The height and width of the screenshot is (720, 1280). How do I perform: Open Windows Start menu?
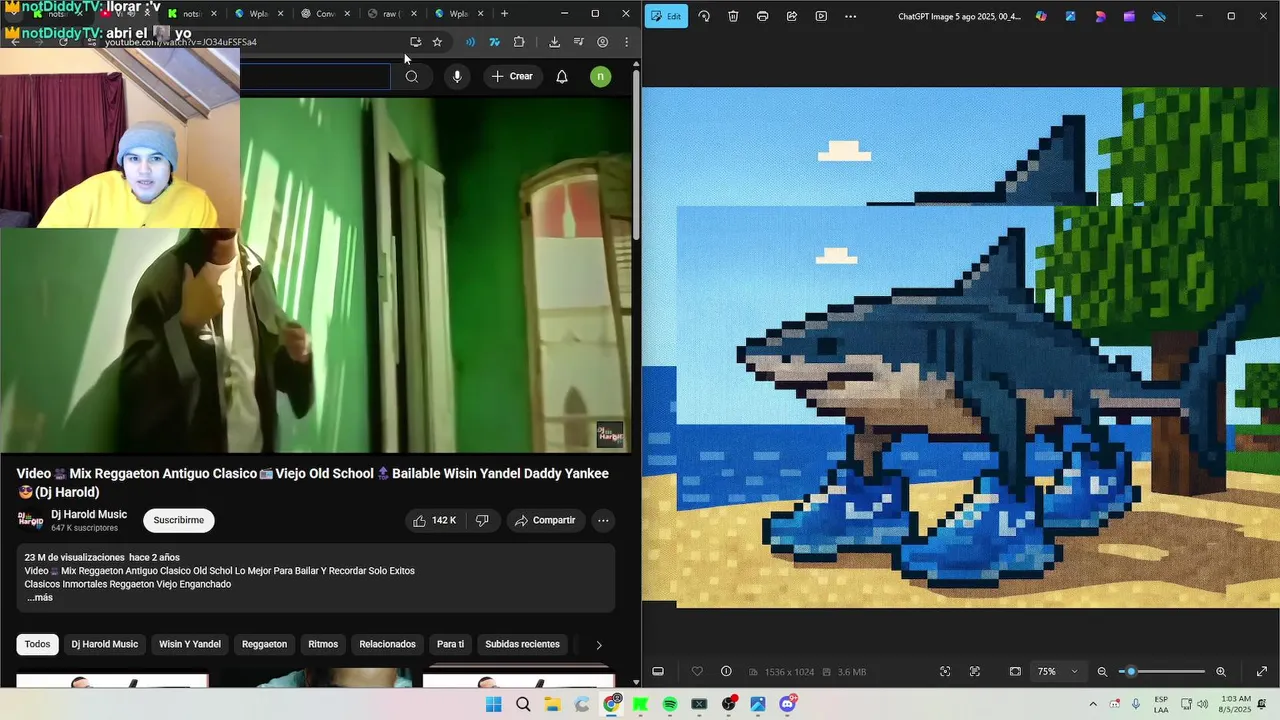pyautogui.click(x=493, y=704)
